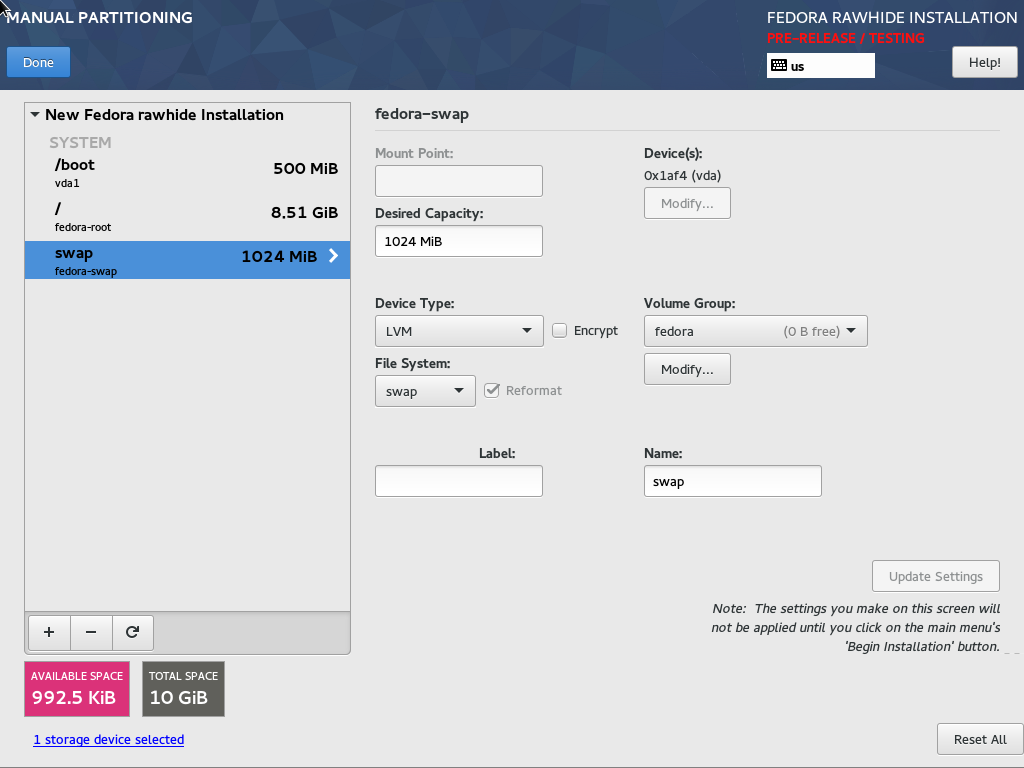The image size is (1024, 768).
Task: Click the Done button
Action: tap(39, 63)
